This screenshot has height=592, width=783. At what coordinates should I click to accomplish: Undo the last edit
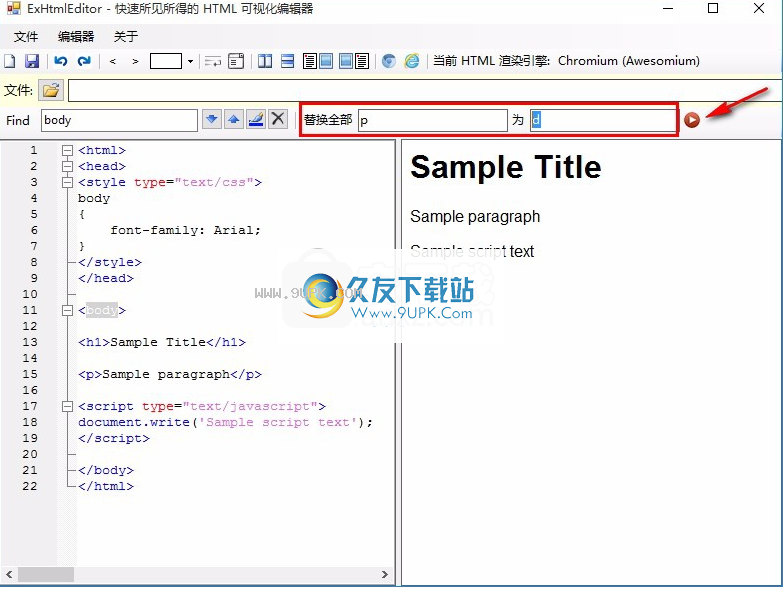pos(60,61)
